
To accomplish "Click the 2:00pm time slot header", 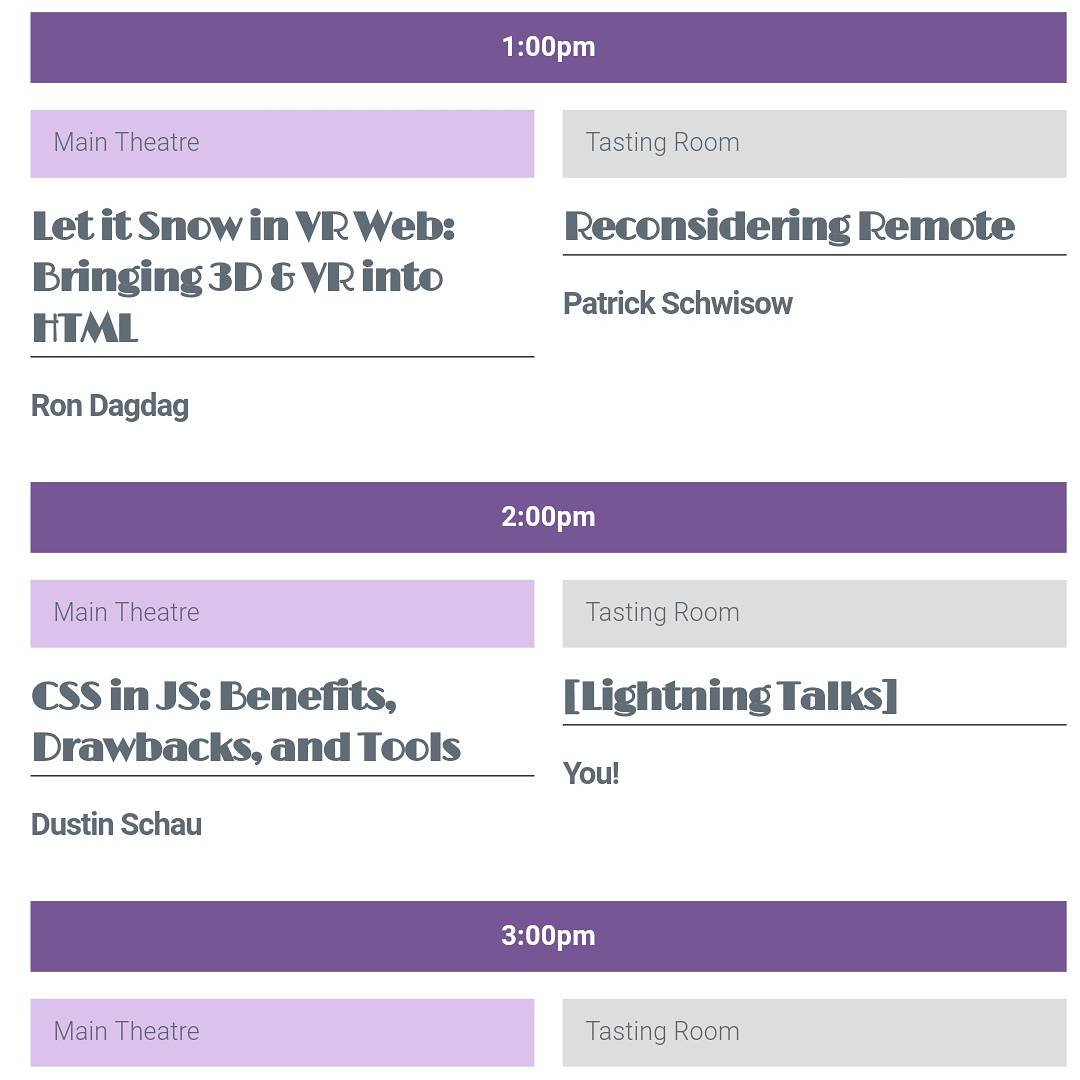I will 548,517.
